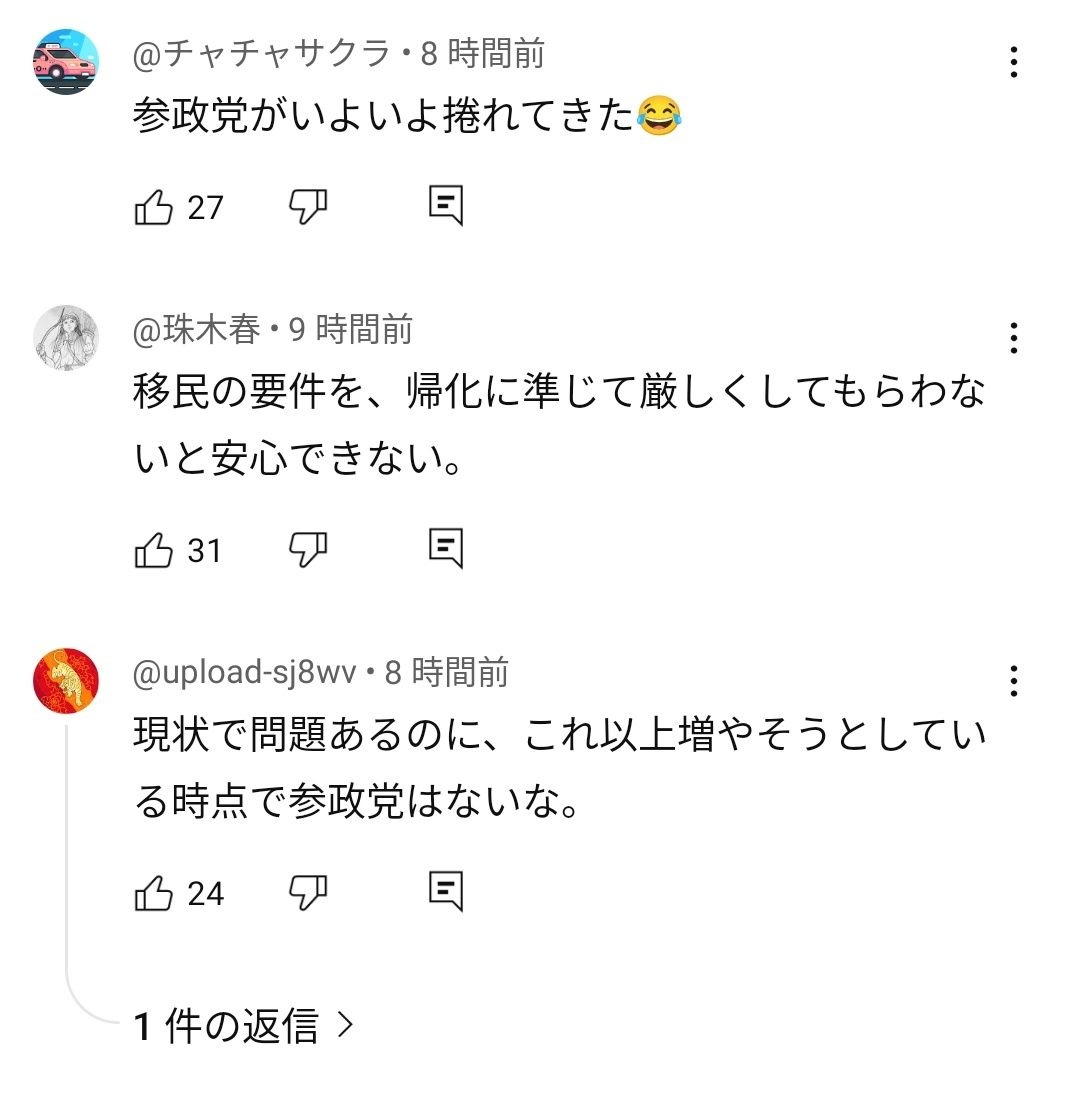
Task: Open more options for @upload-sj8wv comment
Action: click(x=1014, y=681)
